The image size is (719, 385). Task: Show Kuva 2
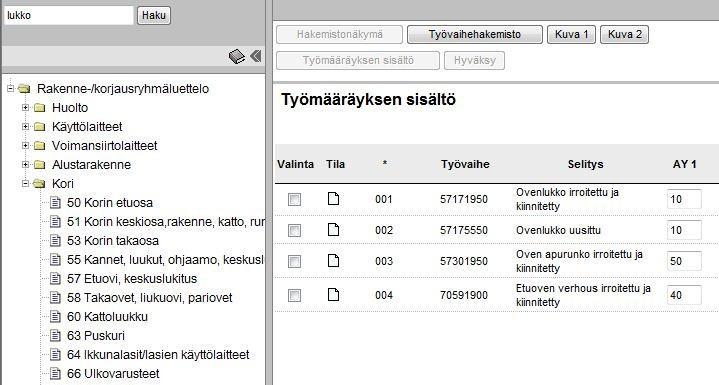(x=625, y=34)
